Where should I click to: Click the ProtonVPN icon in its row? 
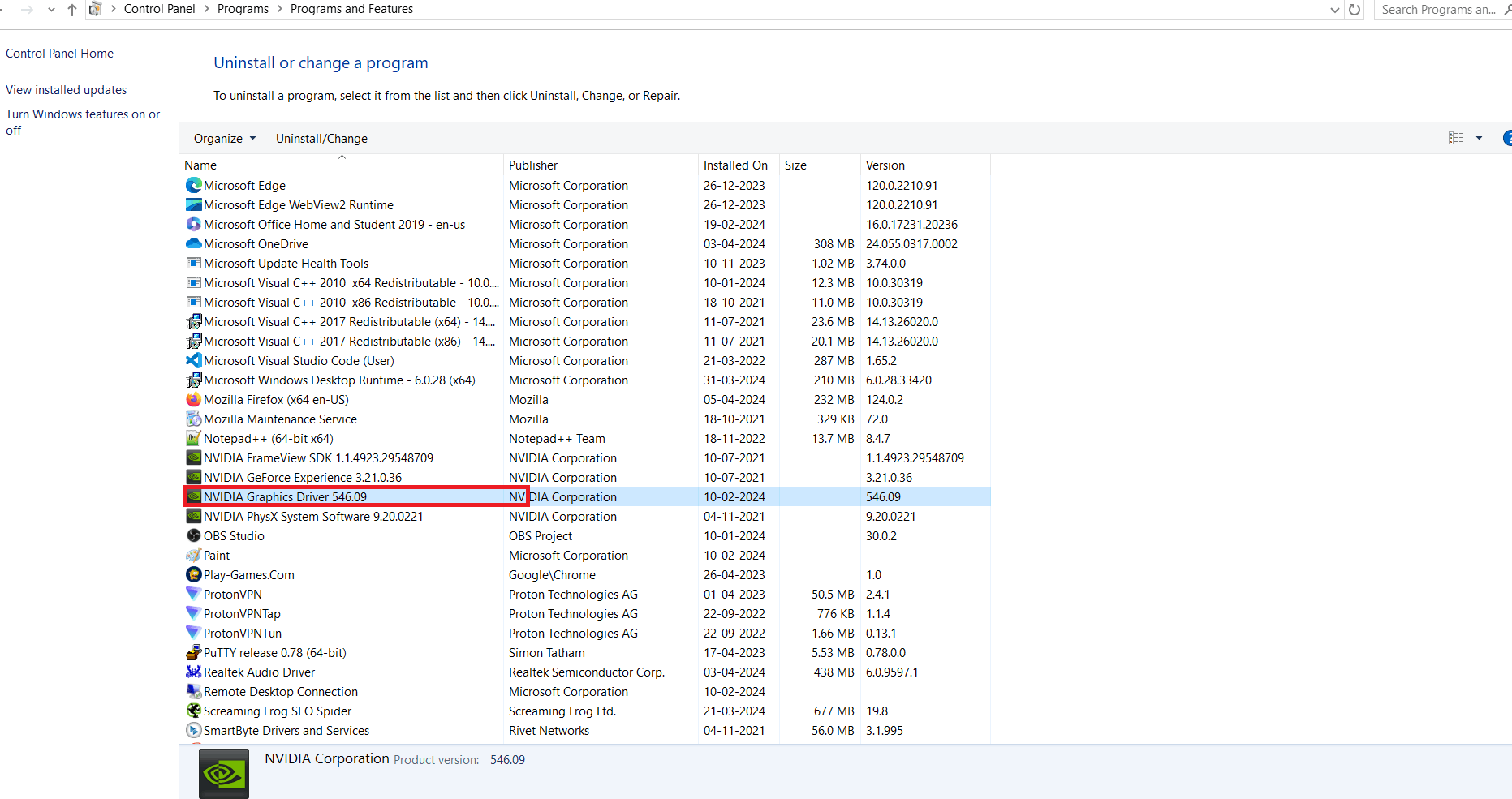pyautogui.click(x=193, y=595)
